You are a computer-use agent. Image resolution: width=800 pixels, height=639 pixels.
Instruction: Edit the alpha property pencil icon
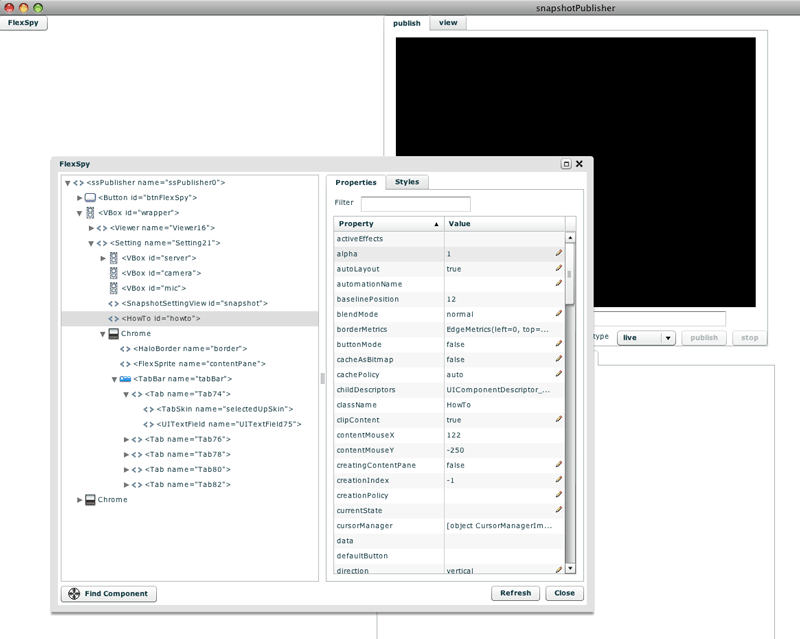(559, 253)
